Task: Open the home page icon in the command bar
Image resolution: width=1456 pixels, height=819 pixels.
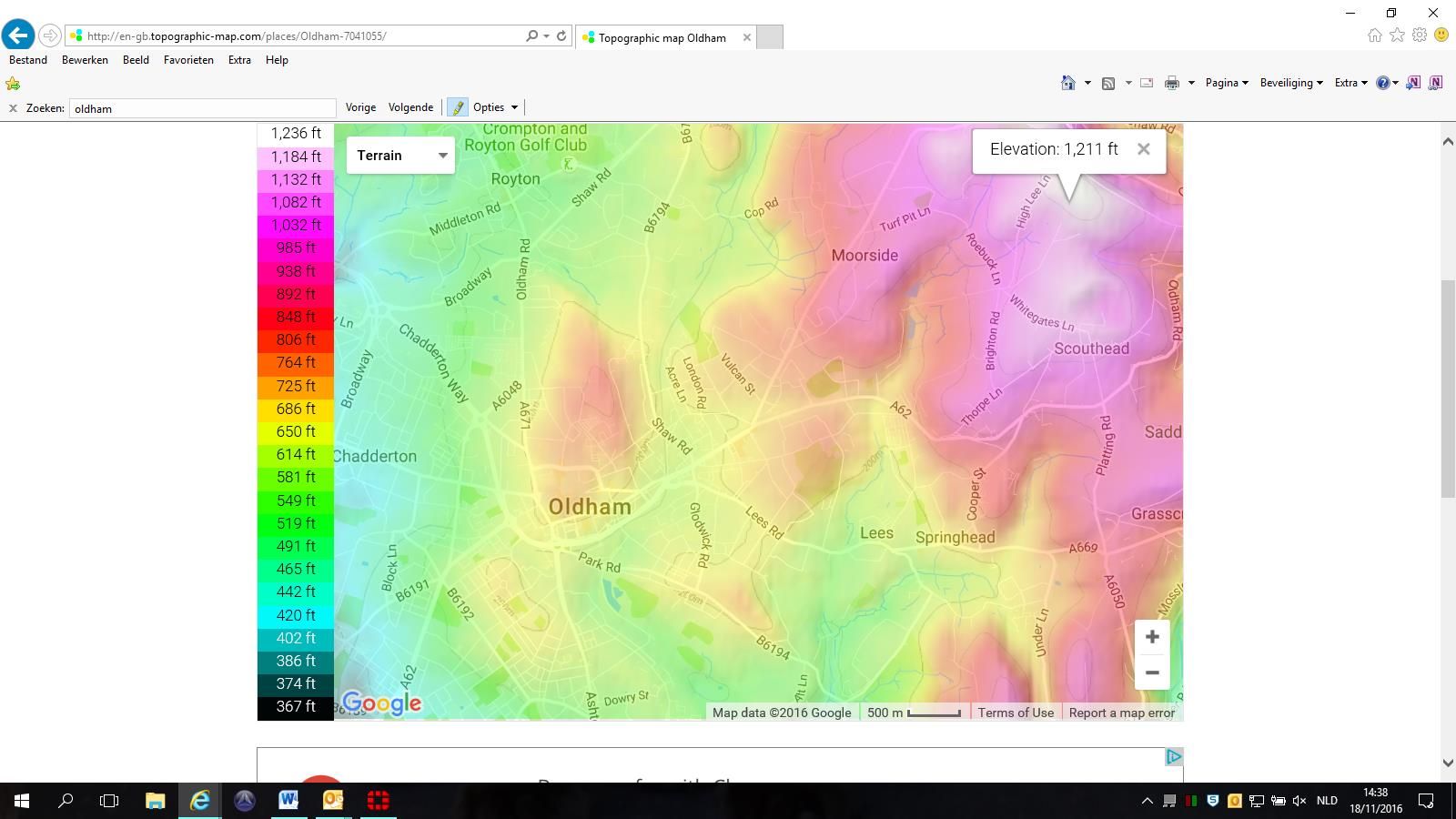Action: (x=1067, y=83)
